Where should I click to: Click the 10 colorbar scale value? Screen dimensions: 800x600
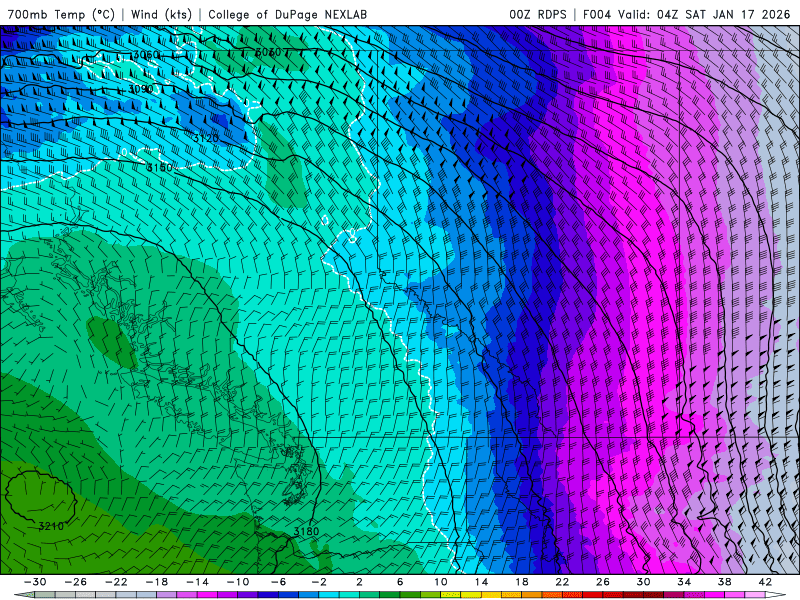click(441, 582)
